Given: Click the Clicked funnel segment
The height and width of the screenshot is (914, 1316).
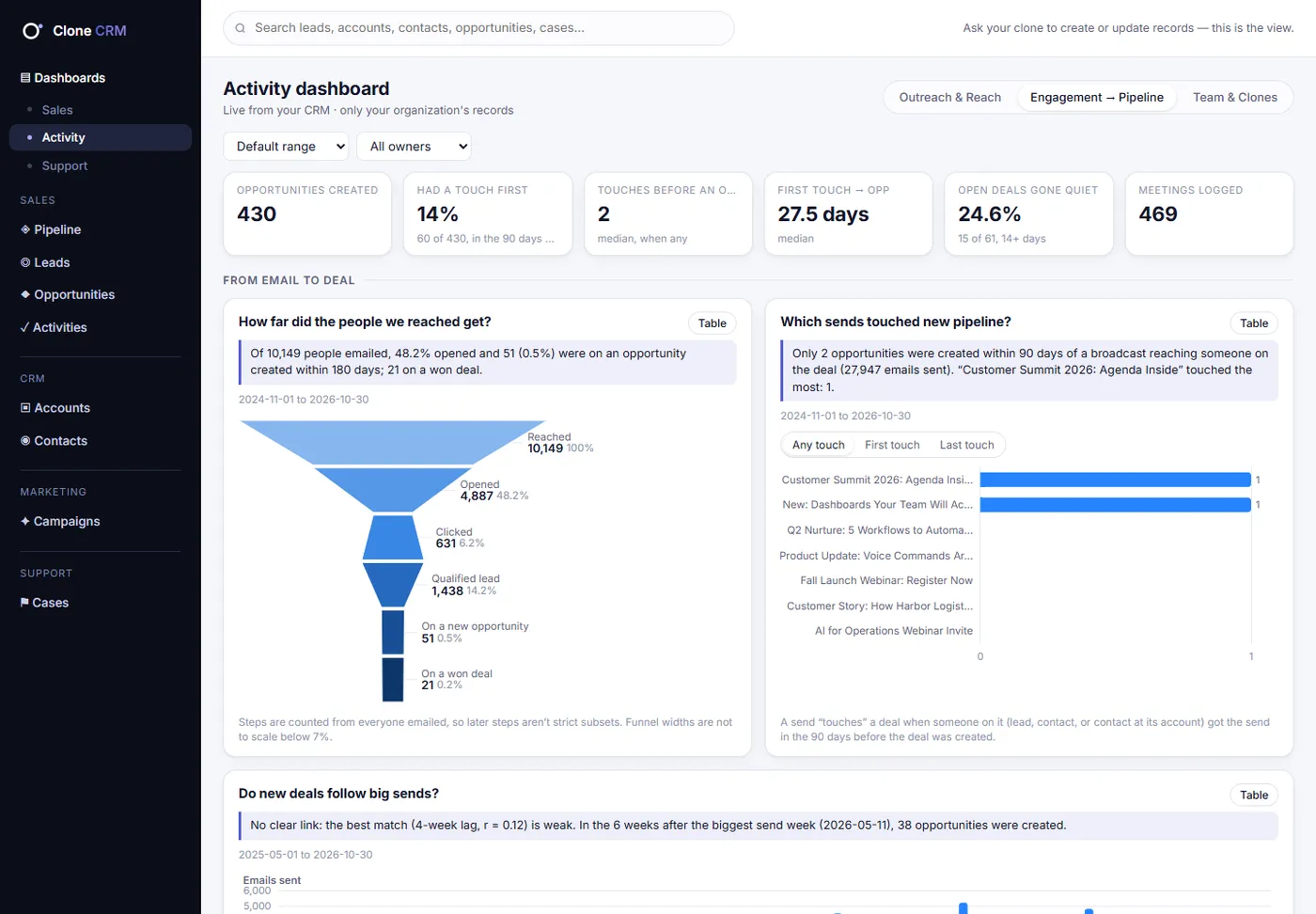Looking at the screenshot, I should (x=393, y=537).
